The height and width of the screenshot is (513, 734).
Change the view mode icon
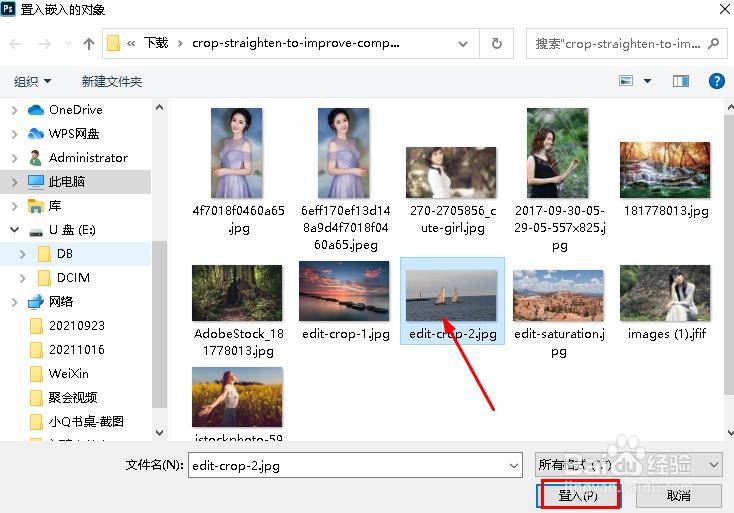pyautogui.click(x=626, y=81)
